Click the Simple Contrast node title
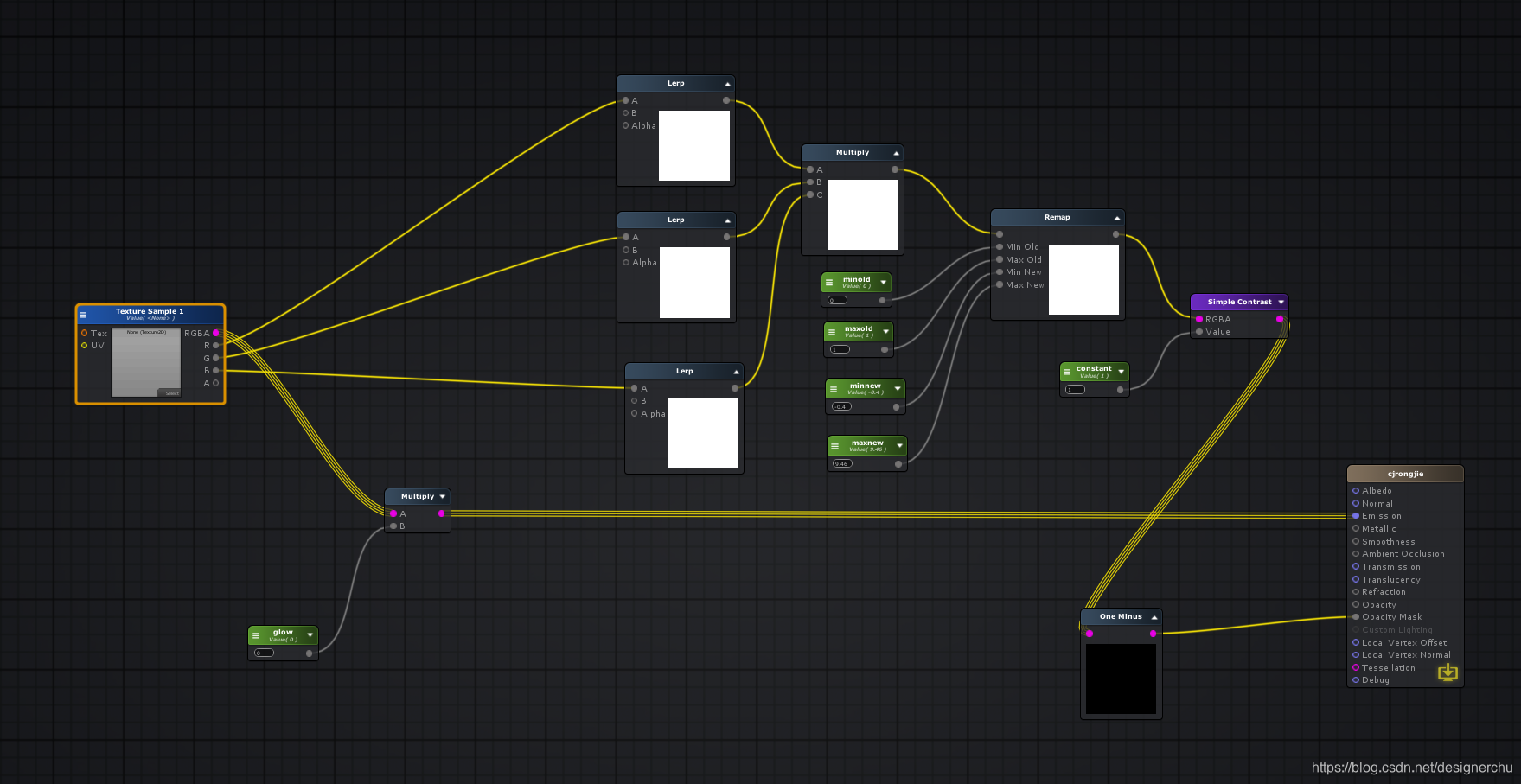Viewport: 1521px width, 784px height. click(1239, 302)
